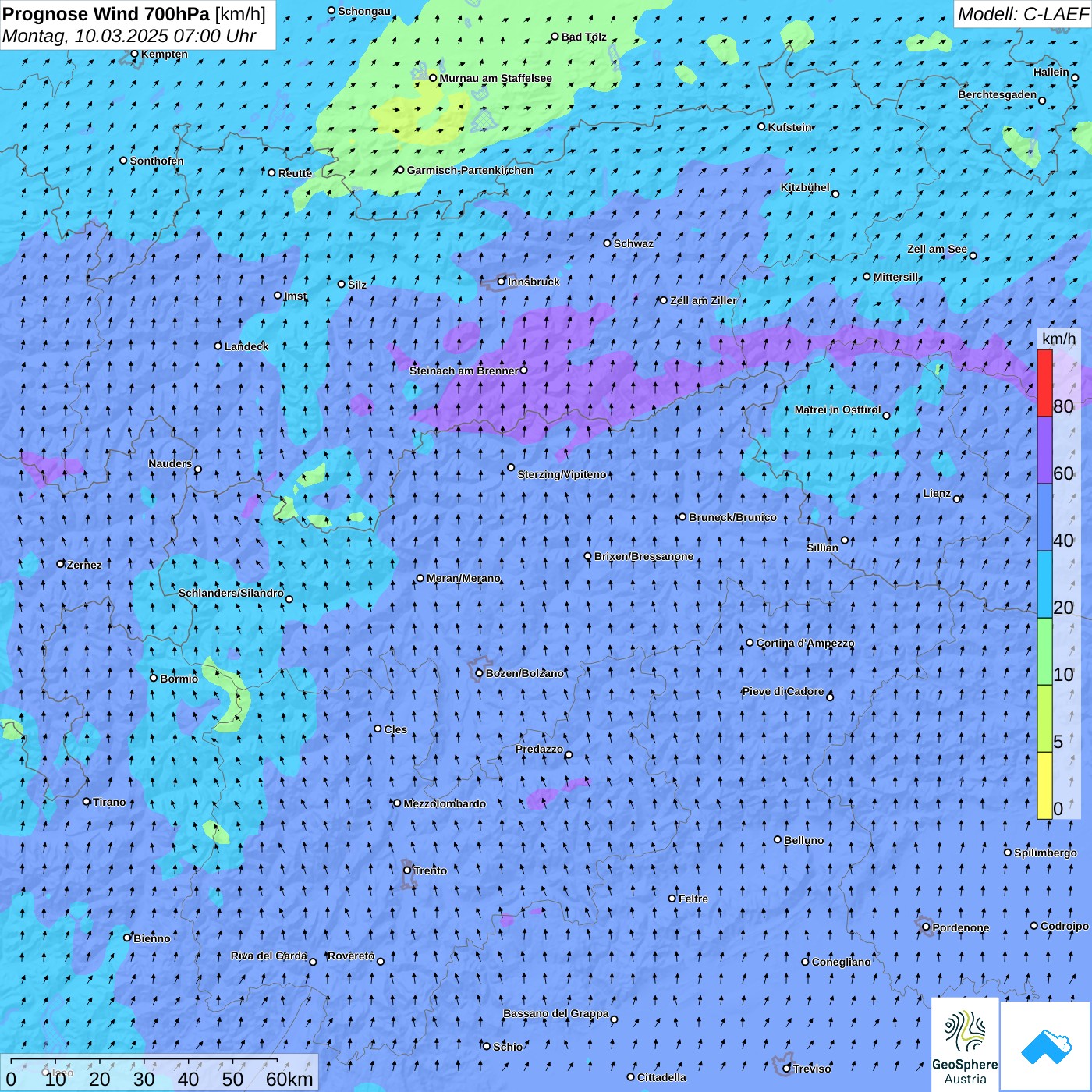
Task: Click the Silz label
Action: pos(357,285)
